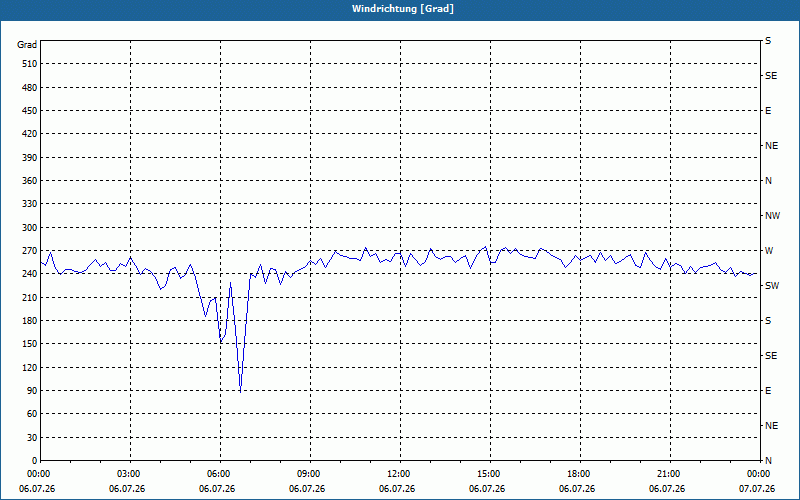The image size is (800, 500).
Task: Click the W compass label on the right axis
Action: click(x=769, y=251)
